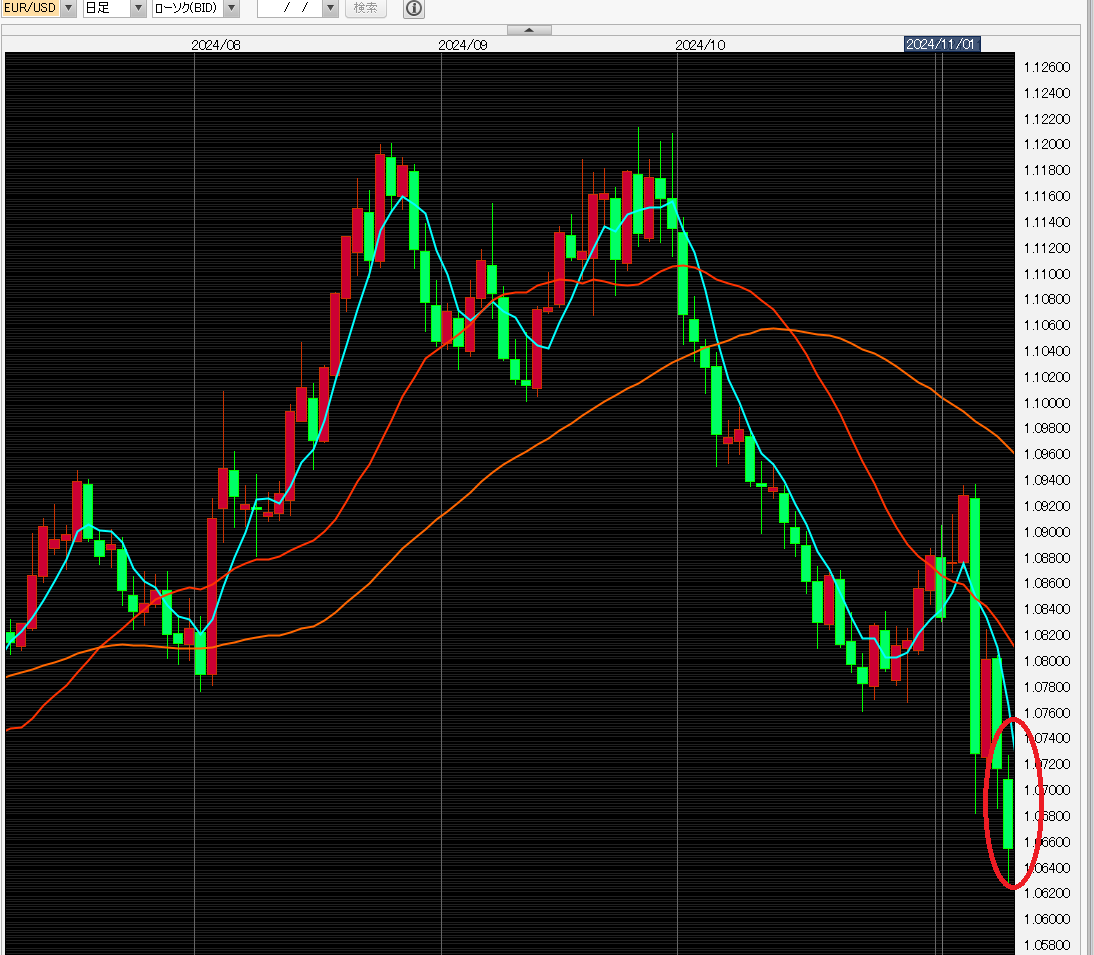Click the 日足 timeframe text box
The height and width of the screenshot is (955, 1094).
pyautogui.click(x=105, y=9)
